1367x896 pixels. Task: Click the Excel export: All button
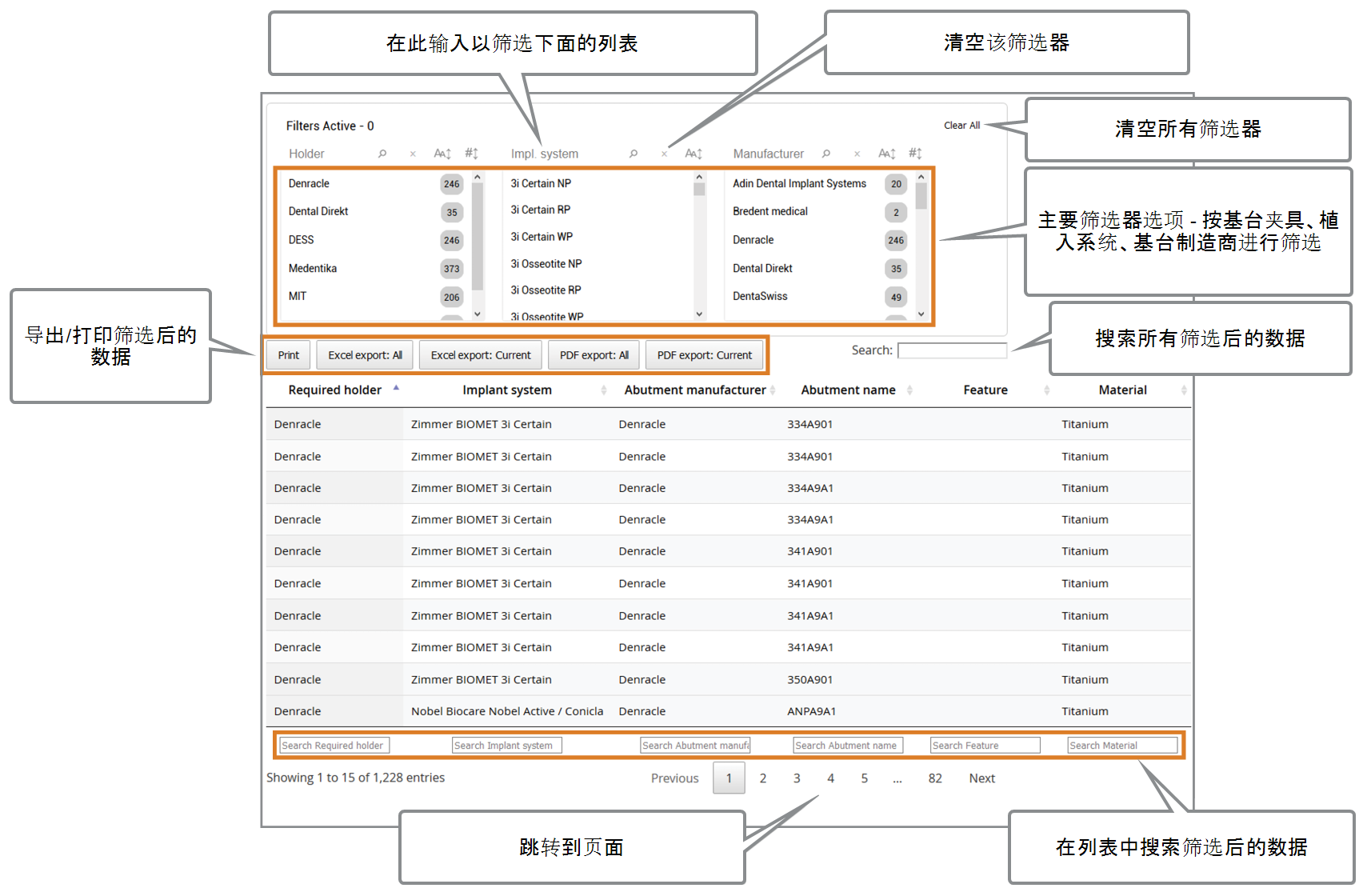[365, 355]
